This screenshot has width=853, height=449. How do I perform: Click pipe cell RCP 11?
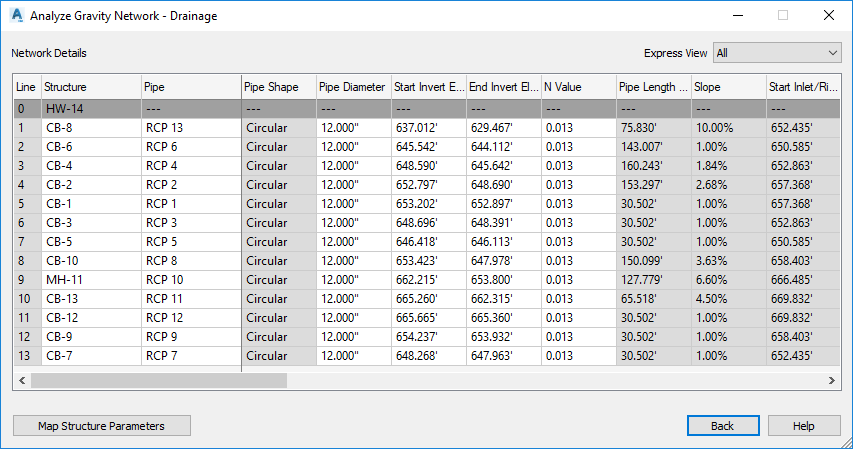pyautogui.click(x=191, y=299)
